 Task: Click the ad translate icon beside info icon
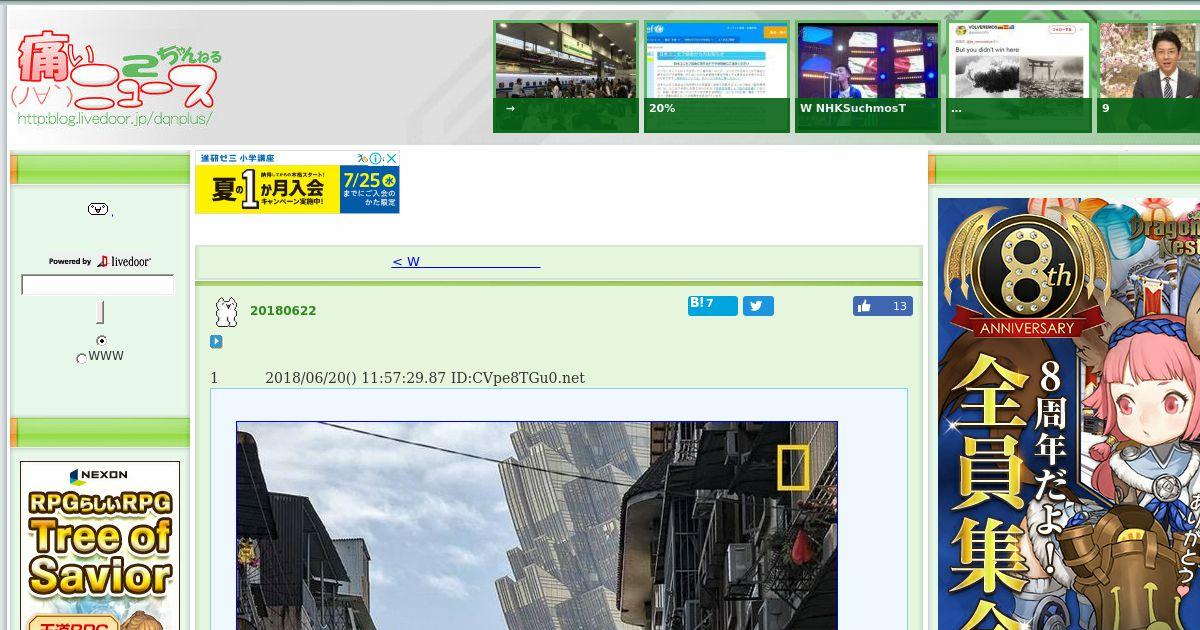click(362, 158)
